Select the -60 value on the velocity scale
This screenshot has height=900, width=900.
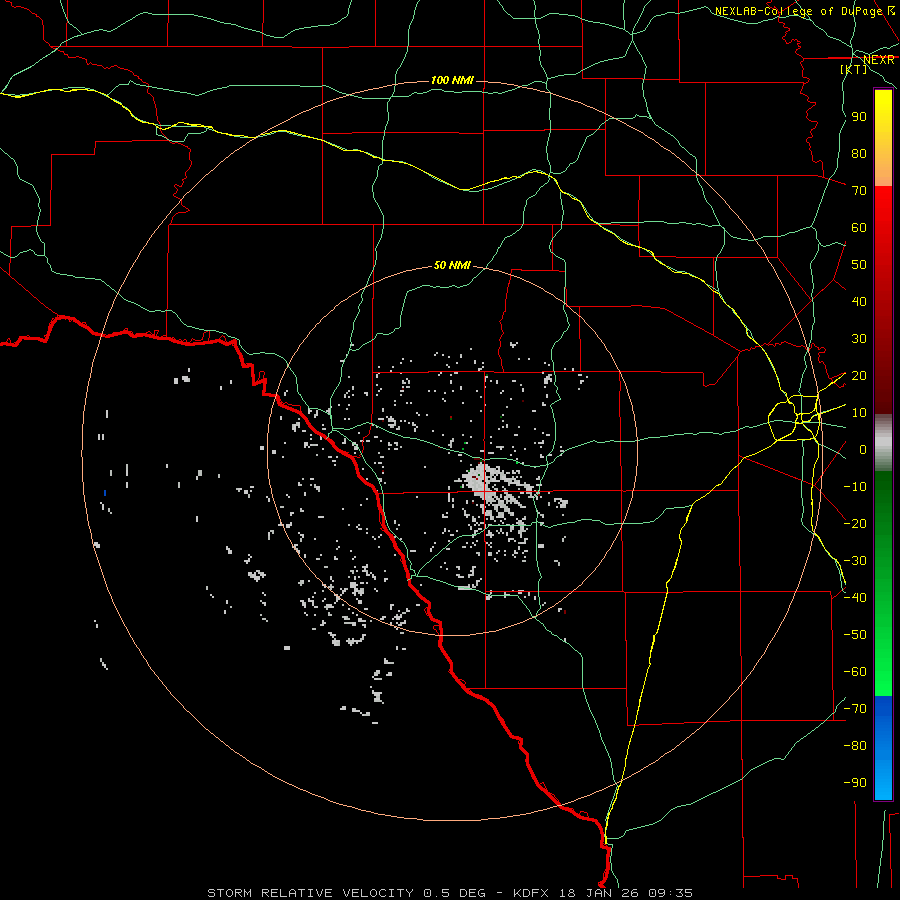click(x=855, y=672)
